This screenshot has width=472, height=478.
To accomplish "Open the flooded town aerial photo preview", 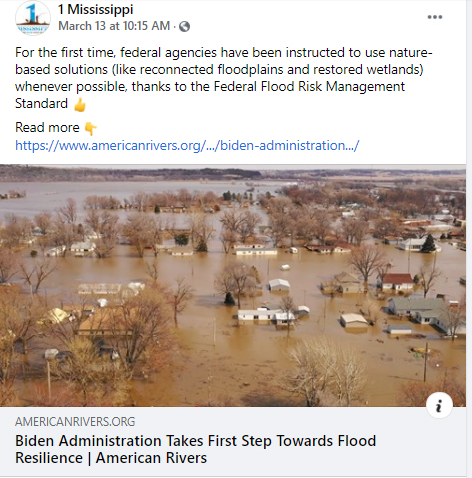I will pos(233,285).
